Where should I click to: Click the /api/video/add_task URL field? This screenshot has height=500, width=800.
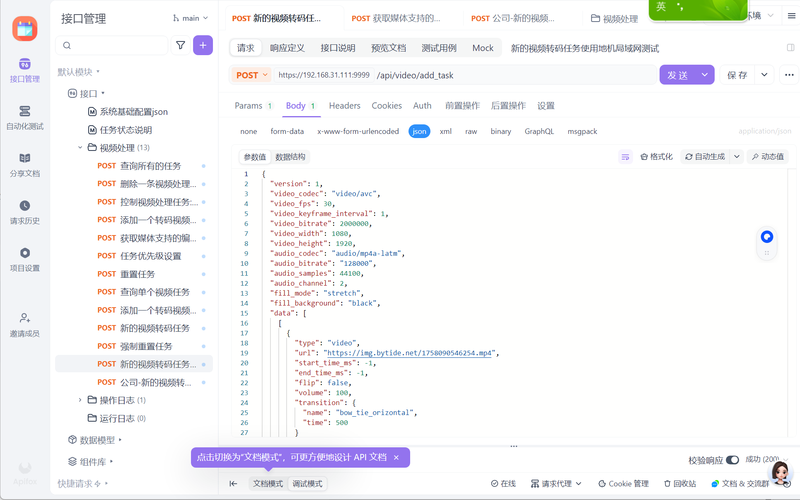pos(515,75)
